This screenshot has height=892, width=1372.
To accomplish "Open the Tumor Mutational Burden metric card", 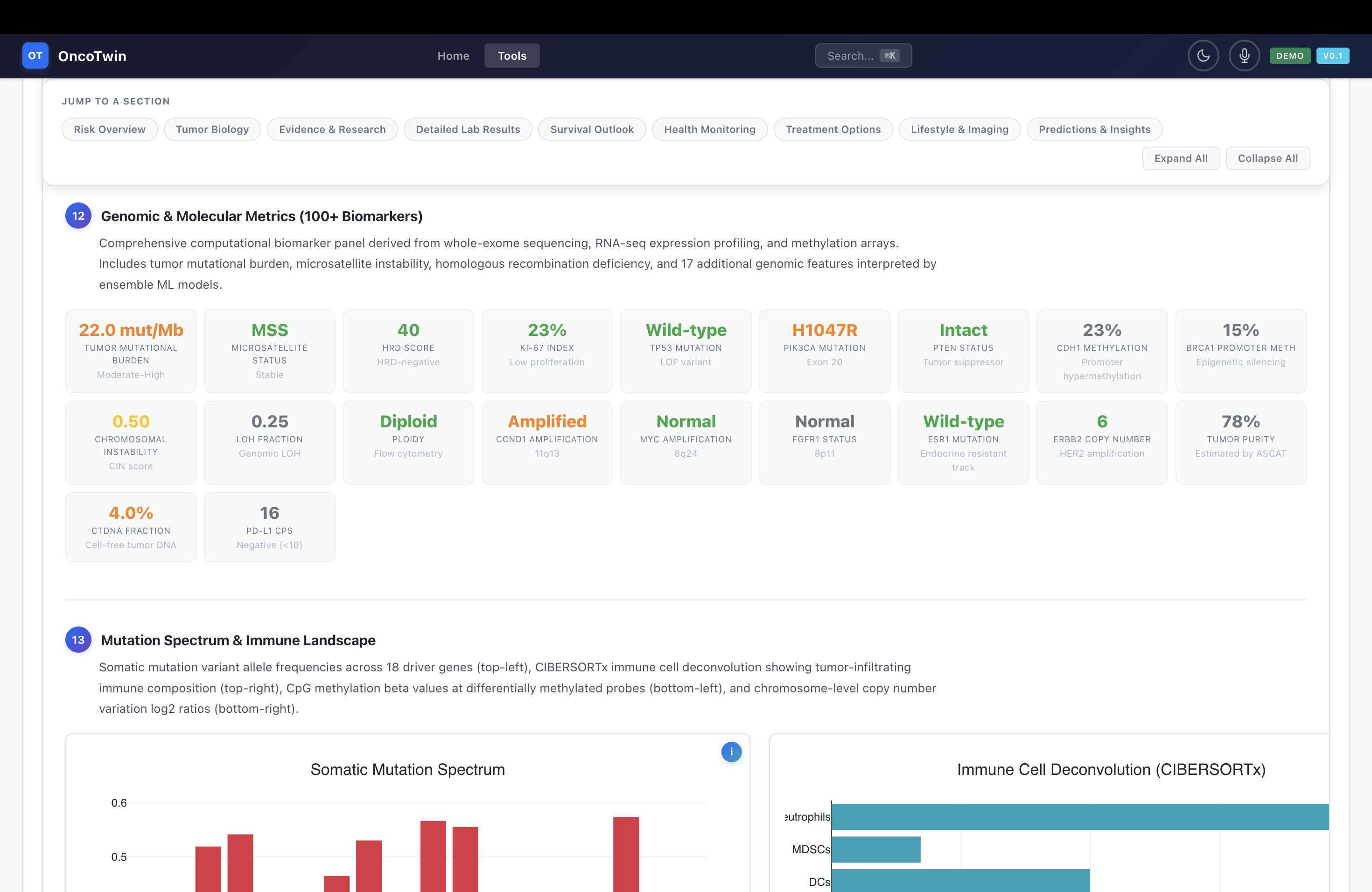I will pyautogui.click(x=131, y=351).
